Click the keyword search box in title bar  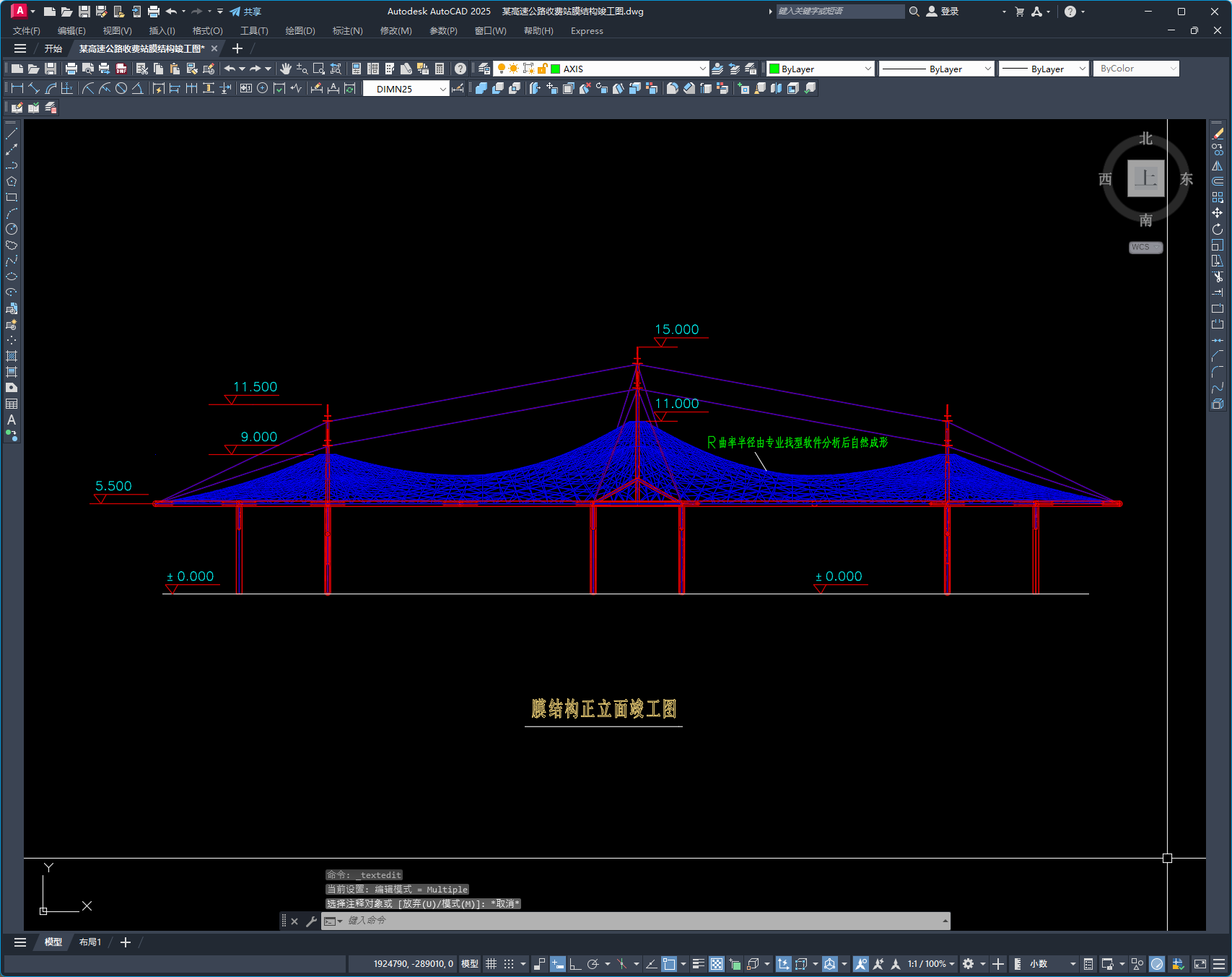[x=839, y=12]
